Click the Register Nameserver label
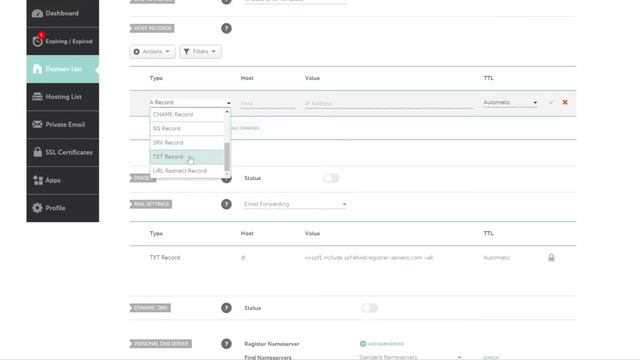640x360 pixels. point(272,344)
